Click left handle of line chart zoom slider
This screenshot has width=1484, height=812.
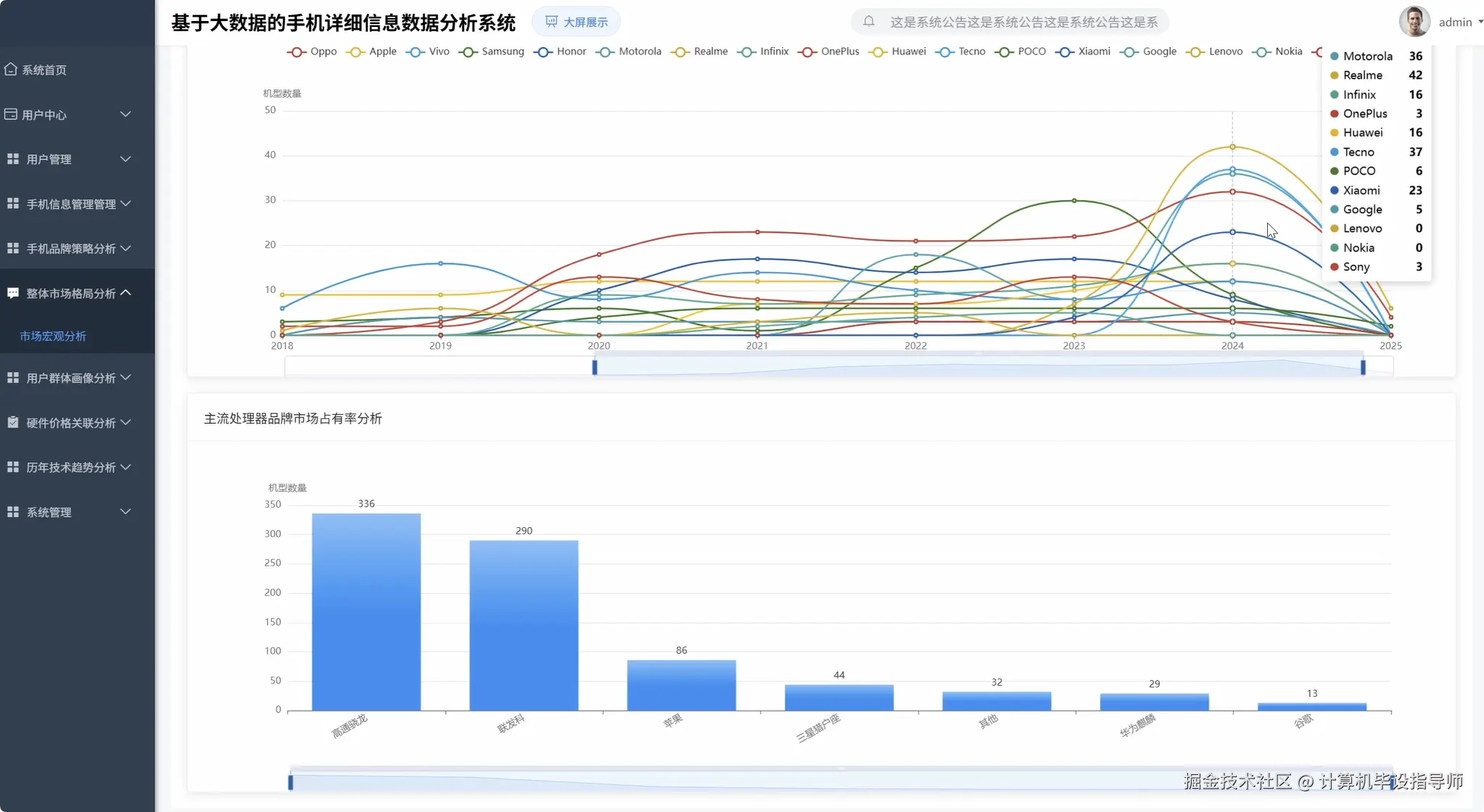pyautogui.click(x=595, y=367)
